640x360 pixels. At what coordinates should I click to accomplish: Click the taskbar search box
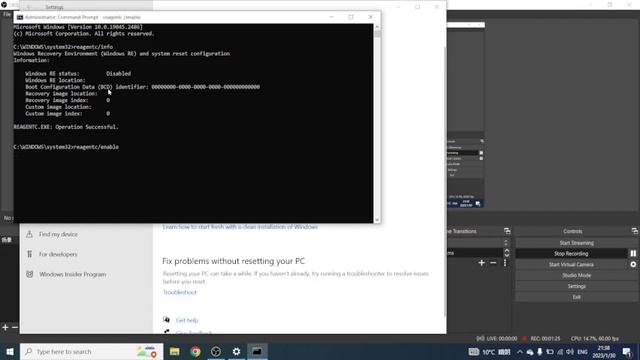[x=91, y=351]
